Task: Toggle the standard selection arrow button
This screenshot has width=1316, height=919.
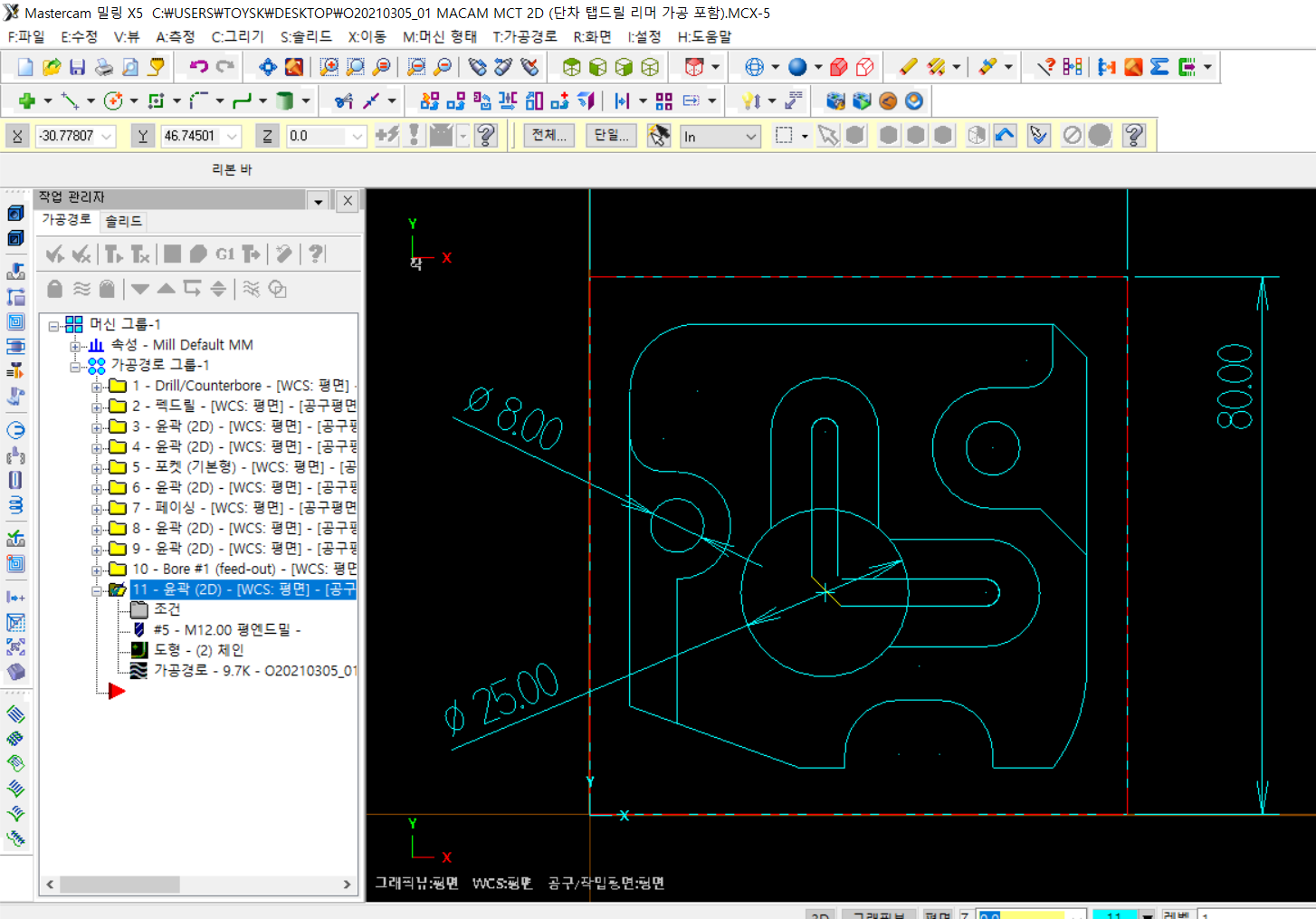Action: point(828,136)
